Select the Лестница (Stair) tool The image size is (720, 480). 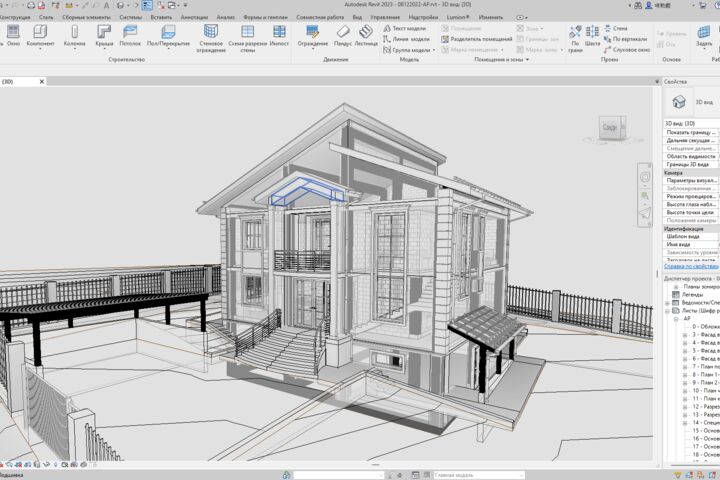coord(366,35)
